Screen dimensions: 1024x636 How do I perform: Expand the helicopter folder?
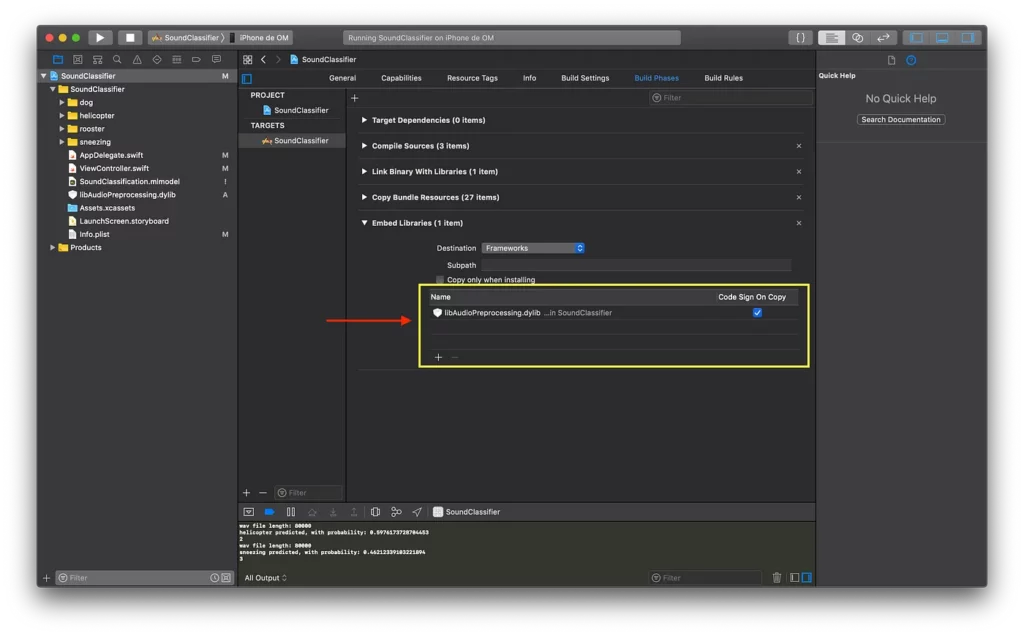pyautogui.click(x=61, y=116)
